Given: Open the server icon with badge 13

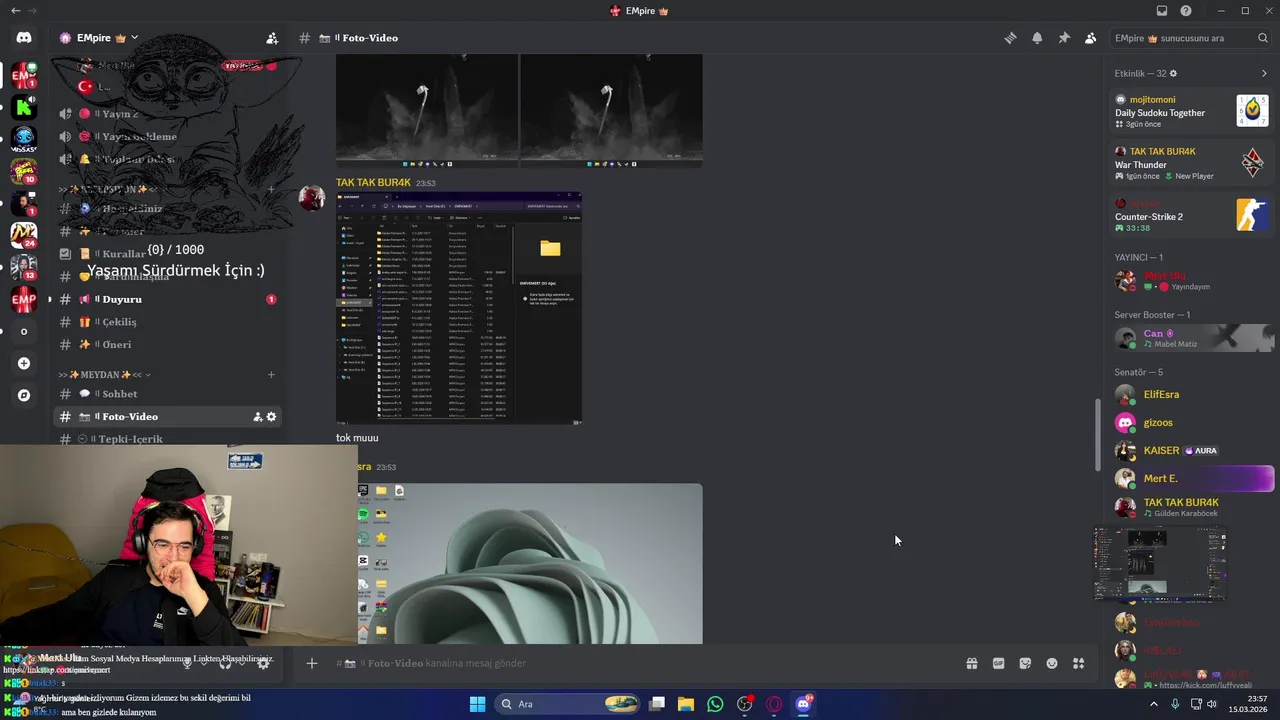Looking at the screenshot, I should tap(24, 267).
